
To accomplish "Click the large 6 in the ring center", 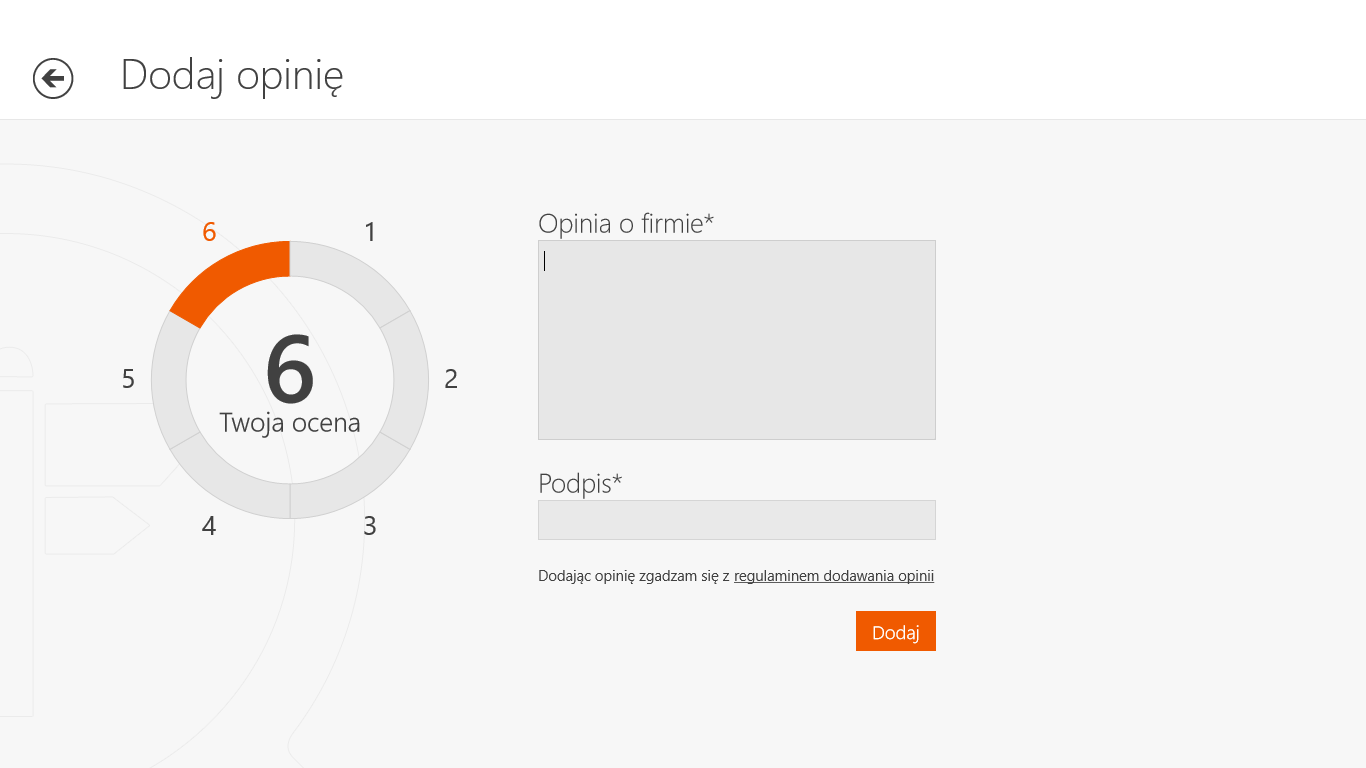I will [x=290, y=370].
